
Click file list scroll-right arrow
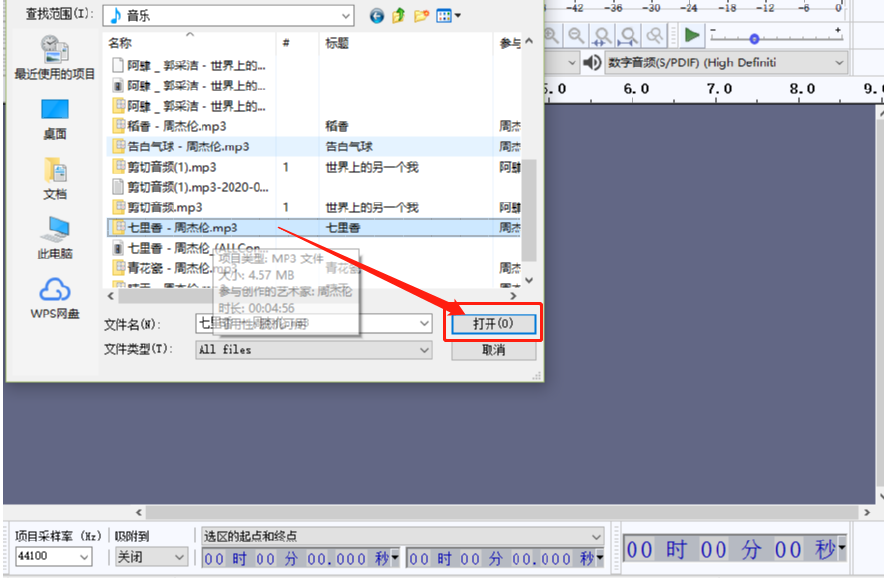(x=513, y=296)
